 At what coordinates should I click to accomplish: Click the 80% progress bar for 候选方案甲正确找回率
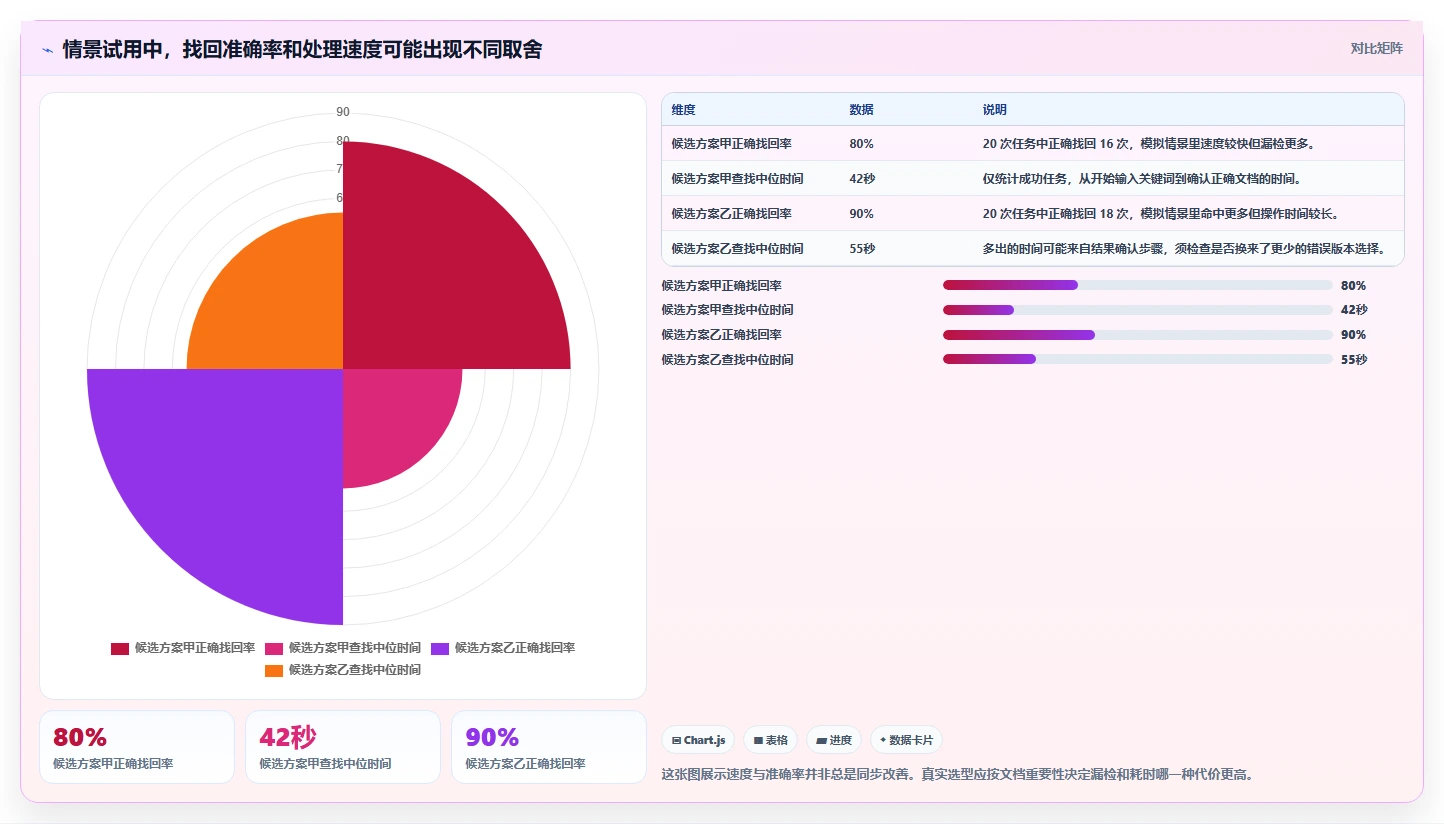[1138, 285]
